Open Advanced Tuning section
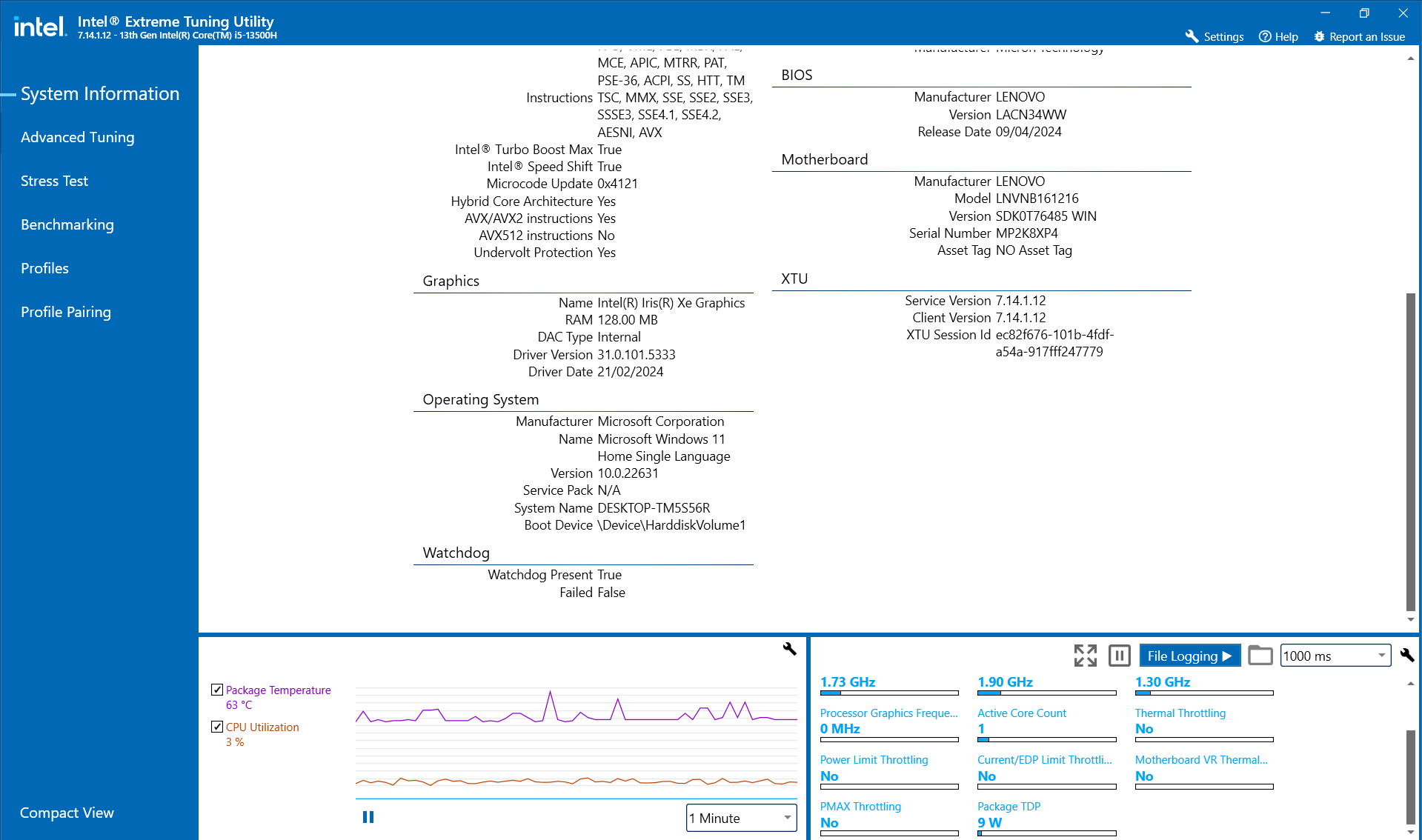The image size is (1422, 840). click(x=78, y=137)
